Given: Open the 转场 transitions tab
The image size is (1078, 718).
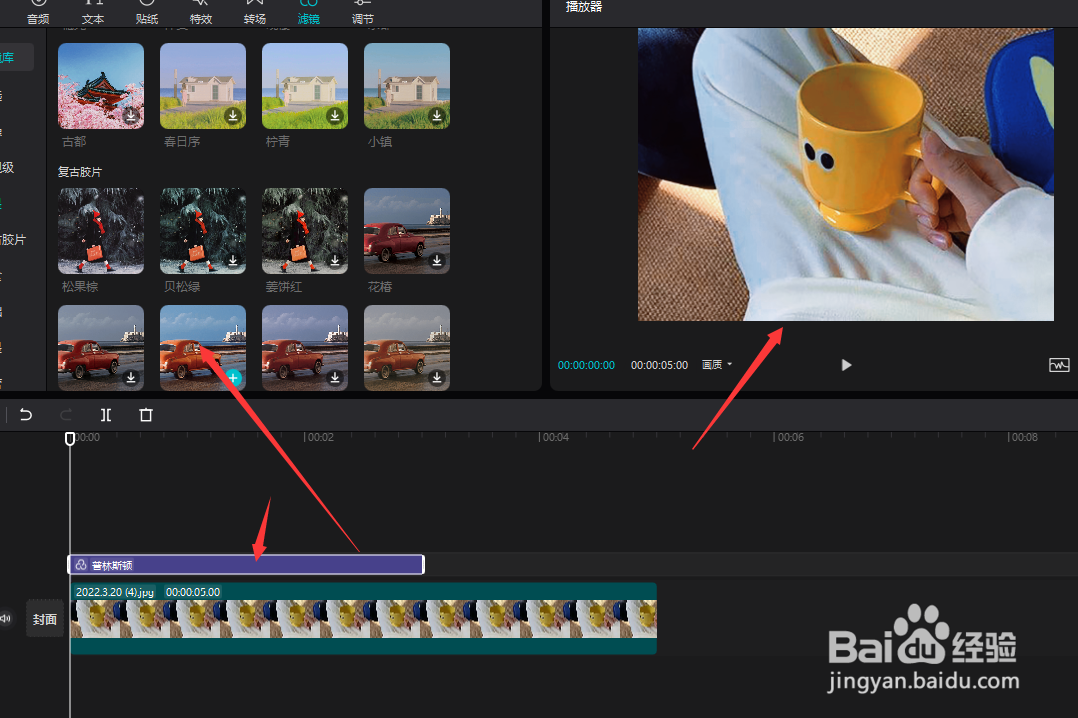Looking at the screenshot, I should tap(254, 13).
